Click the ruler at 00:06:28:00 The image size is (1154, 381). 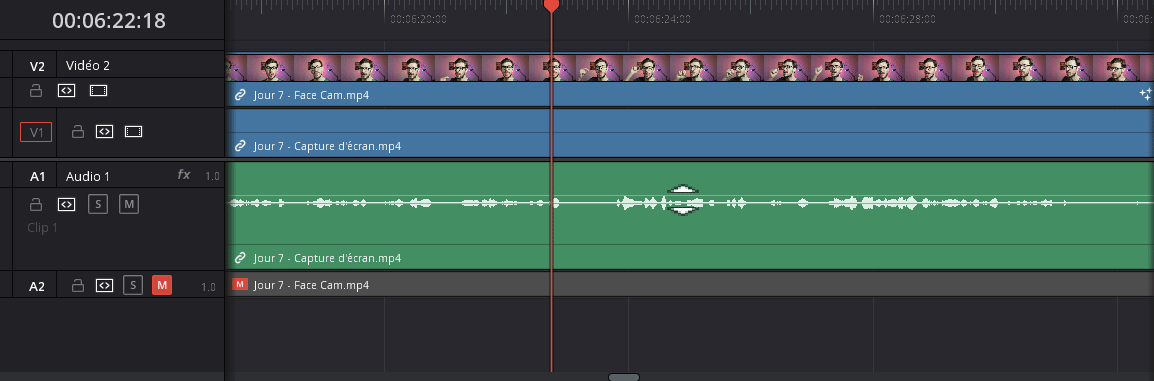click(x=907, y=19)
